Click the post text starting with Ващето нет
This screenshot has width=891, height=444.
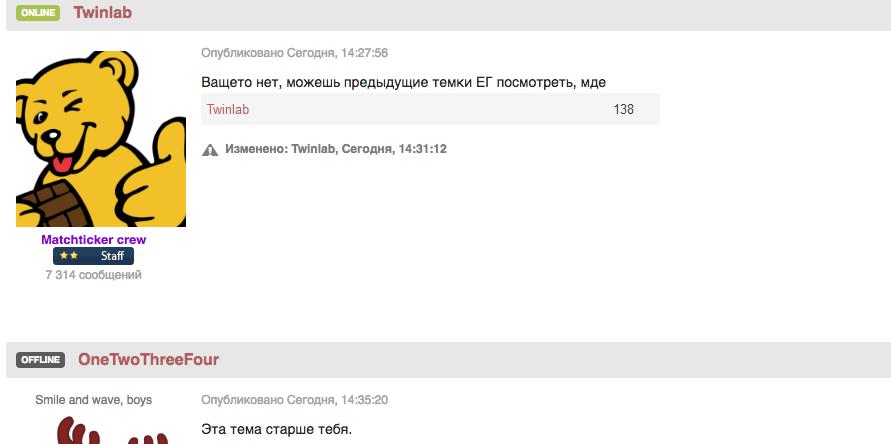(403, 82)
